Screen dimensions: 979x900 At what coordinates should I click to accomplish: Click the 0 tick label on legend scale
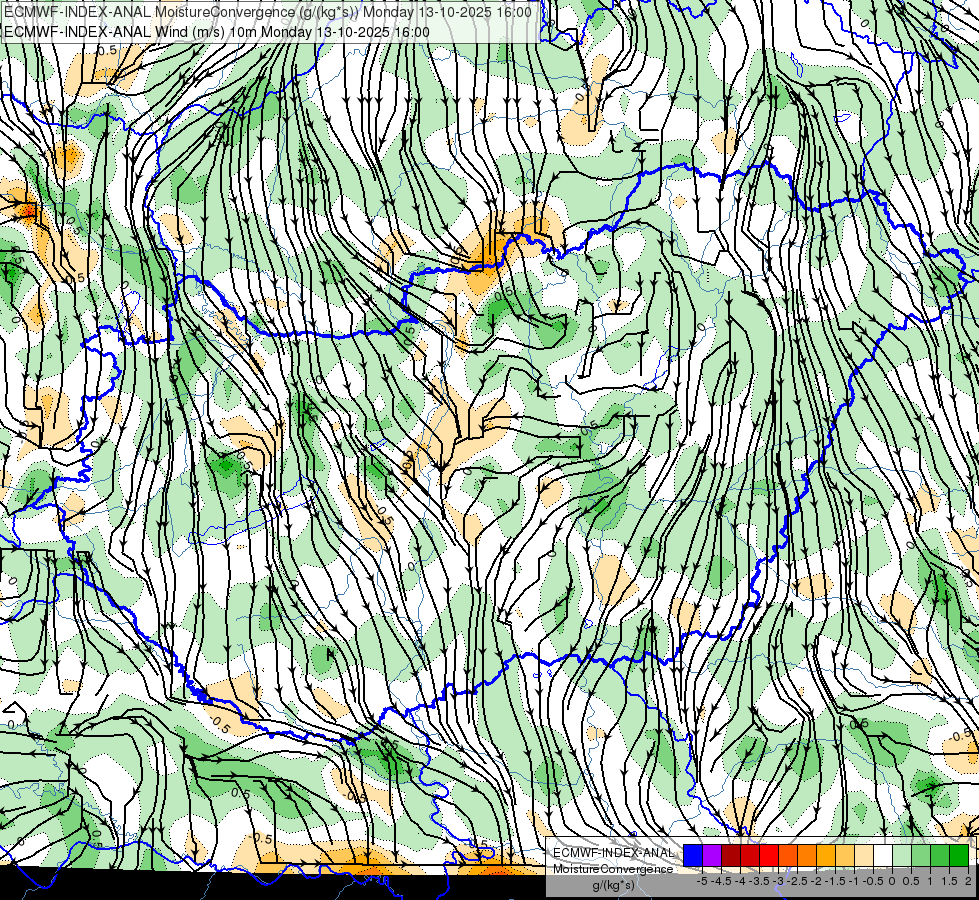coord(892,881)
